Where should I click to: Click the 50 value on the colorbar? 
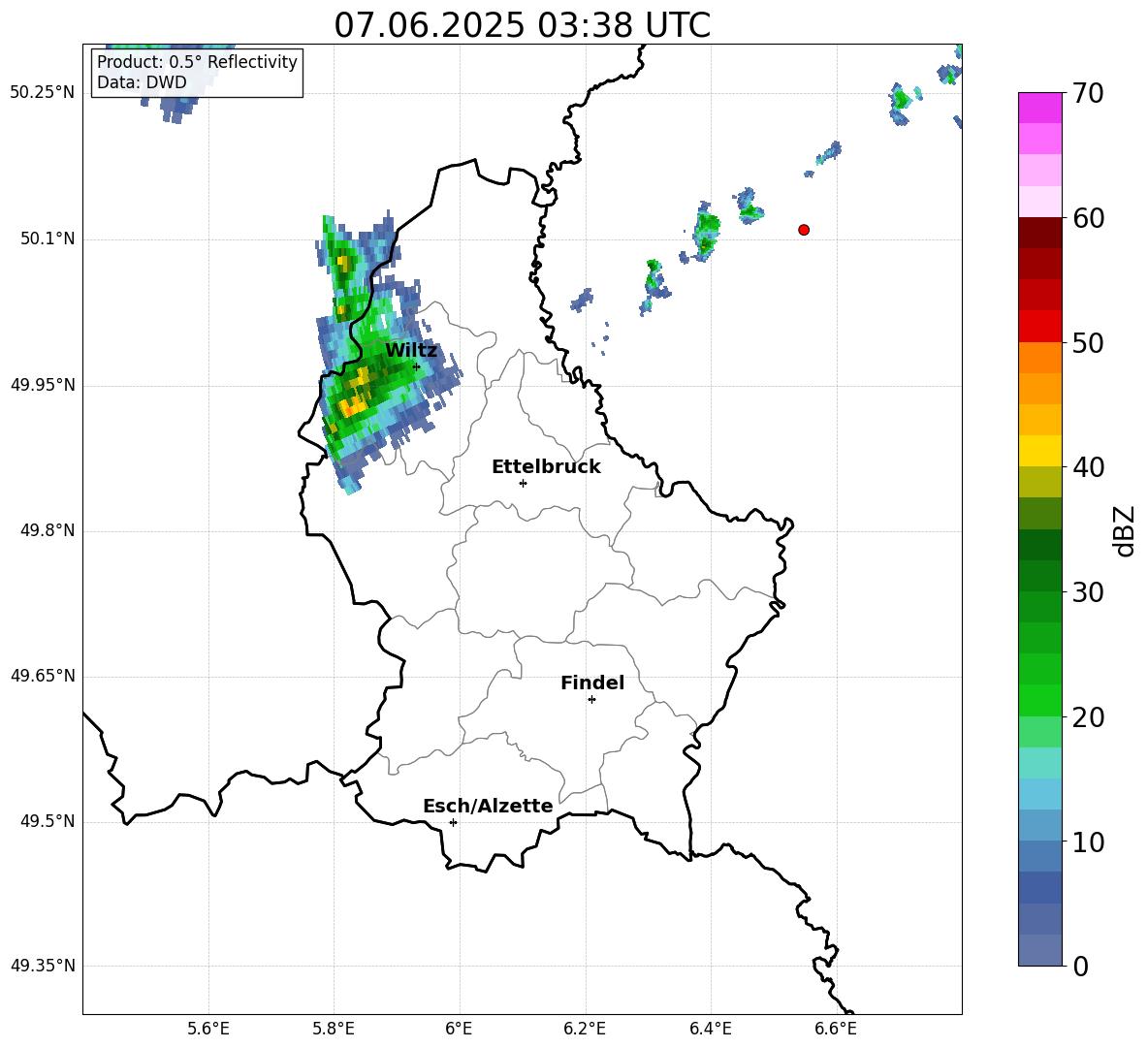click(x=1088, y=343)
